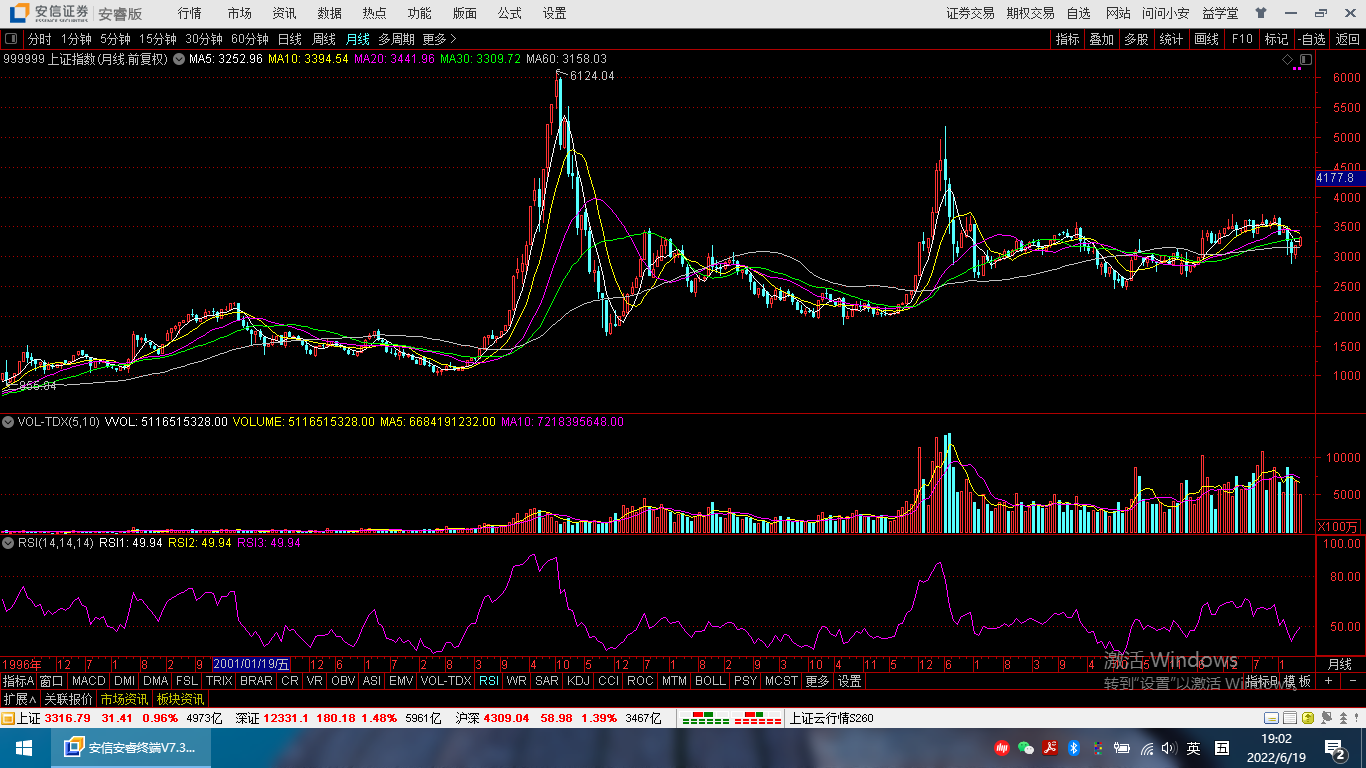1366x768 pixels.
Task: Select the KDJ indicator tab
Action: pyautogui.click(x=578, y=681)
